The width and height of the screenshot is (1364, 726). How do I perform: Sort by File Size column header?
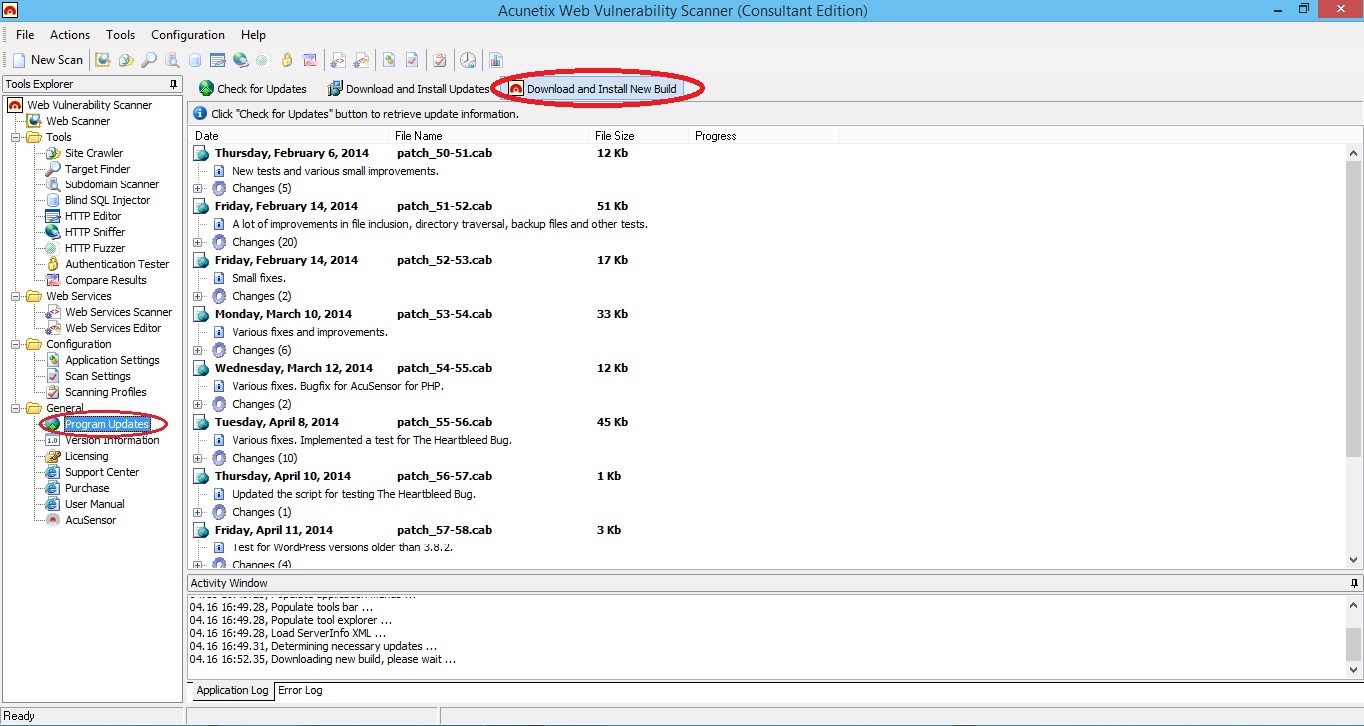(639, 136)
